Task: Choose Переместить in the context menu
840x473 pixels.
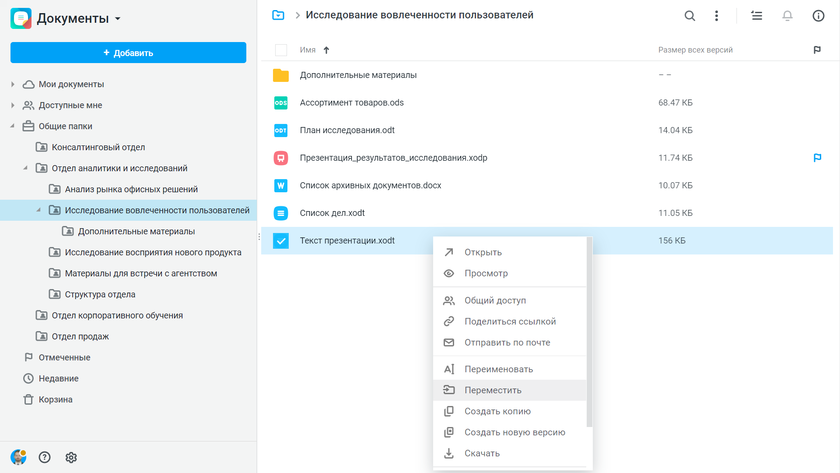Action: pyautogui.click(x=493, y=390)
